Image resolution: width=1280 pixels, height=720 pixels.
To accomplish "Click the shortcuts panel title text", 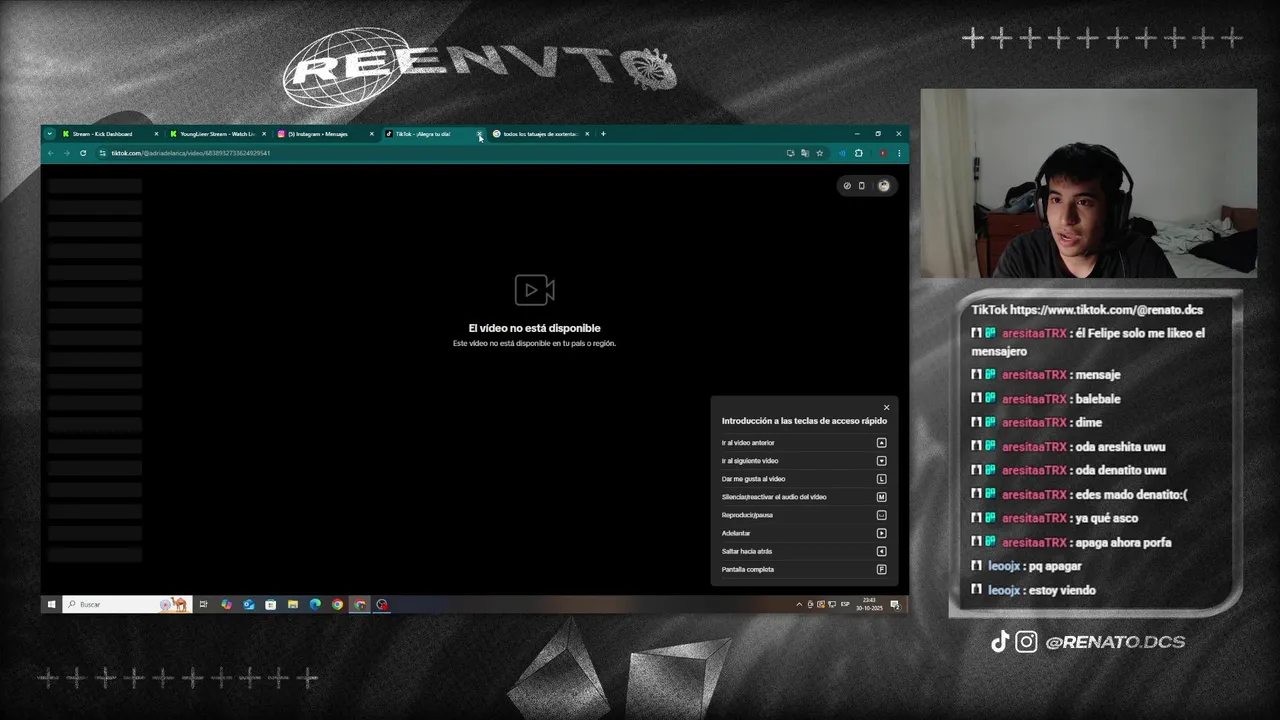I will tap(804, 421).
